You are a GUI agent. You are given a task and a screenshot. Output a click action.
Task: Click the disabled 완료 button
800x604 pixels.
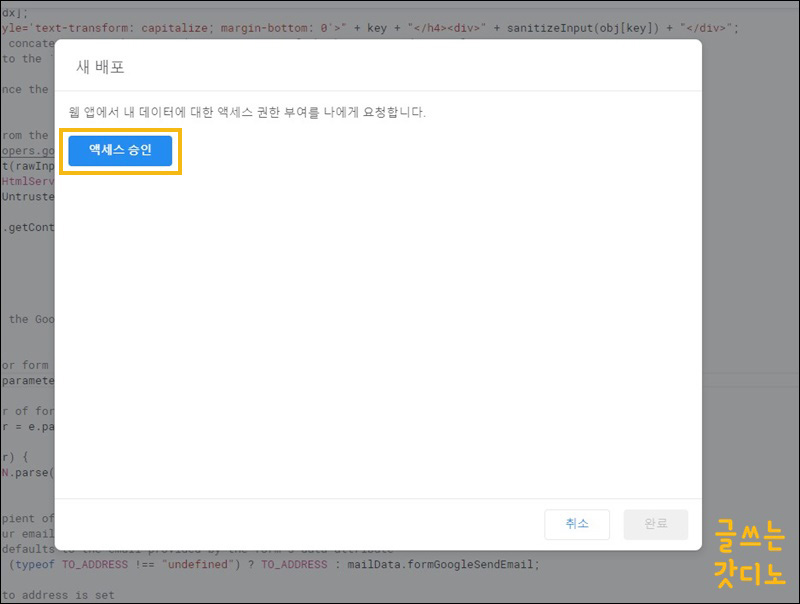pyautogui.click(x=656, y=524)
